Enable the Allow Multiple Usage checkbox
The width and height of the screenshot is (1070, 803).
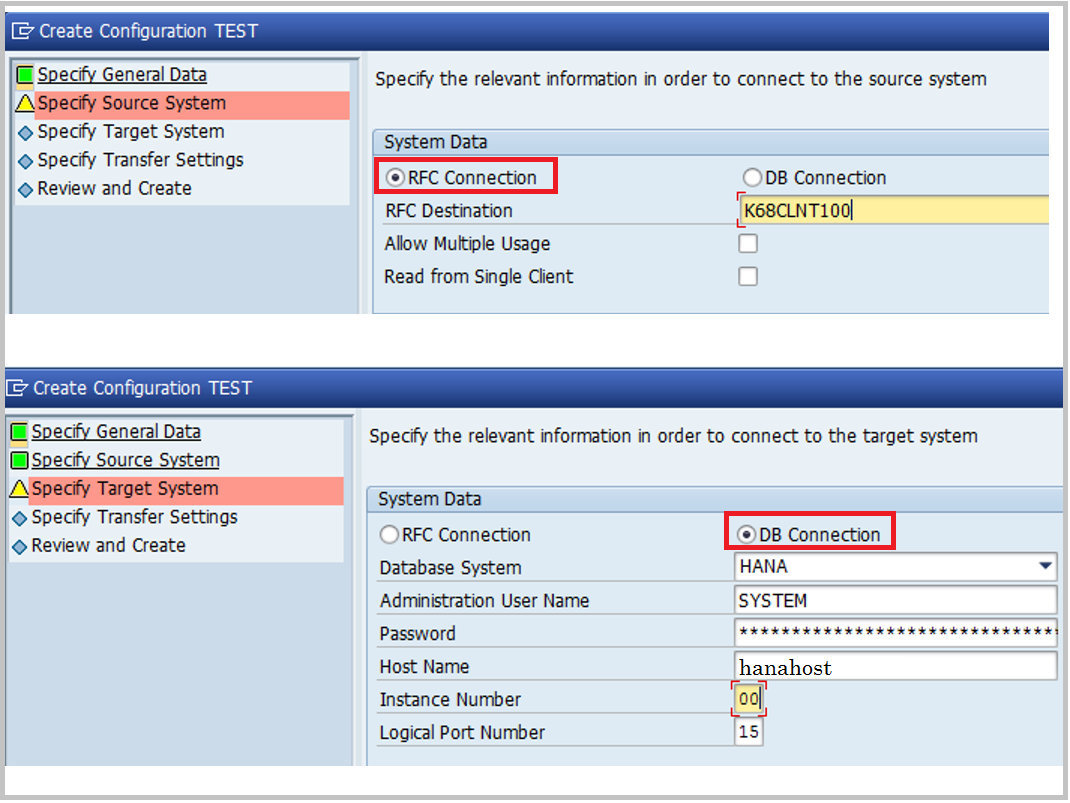pos(748,243)
